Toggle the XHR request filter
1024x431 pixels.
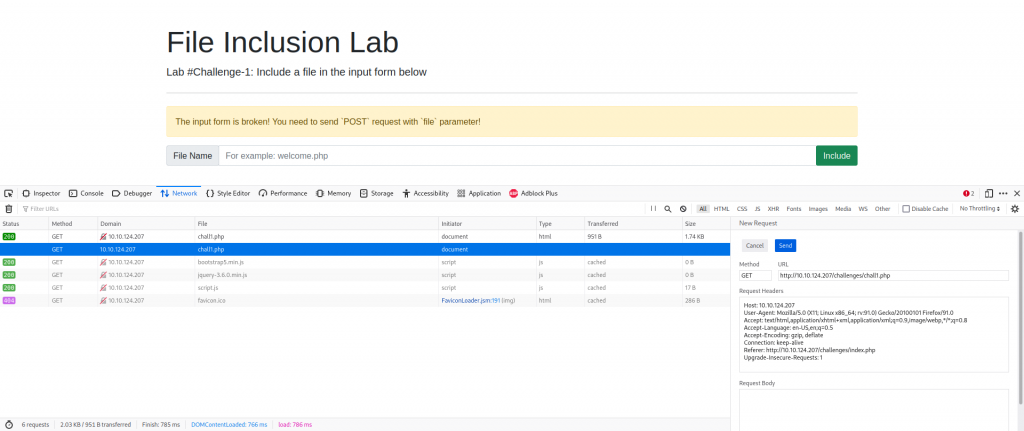773,209
